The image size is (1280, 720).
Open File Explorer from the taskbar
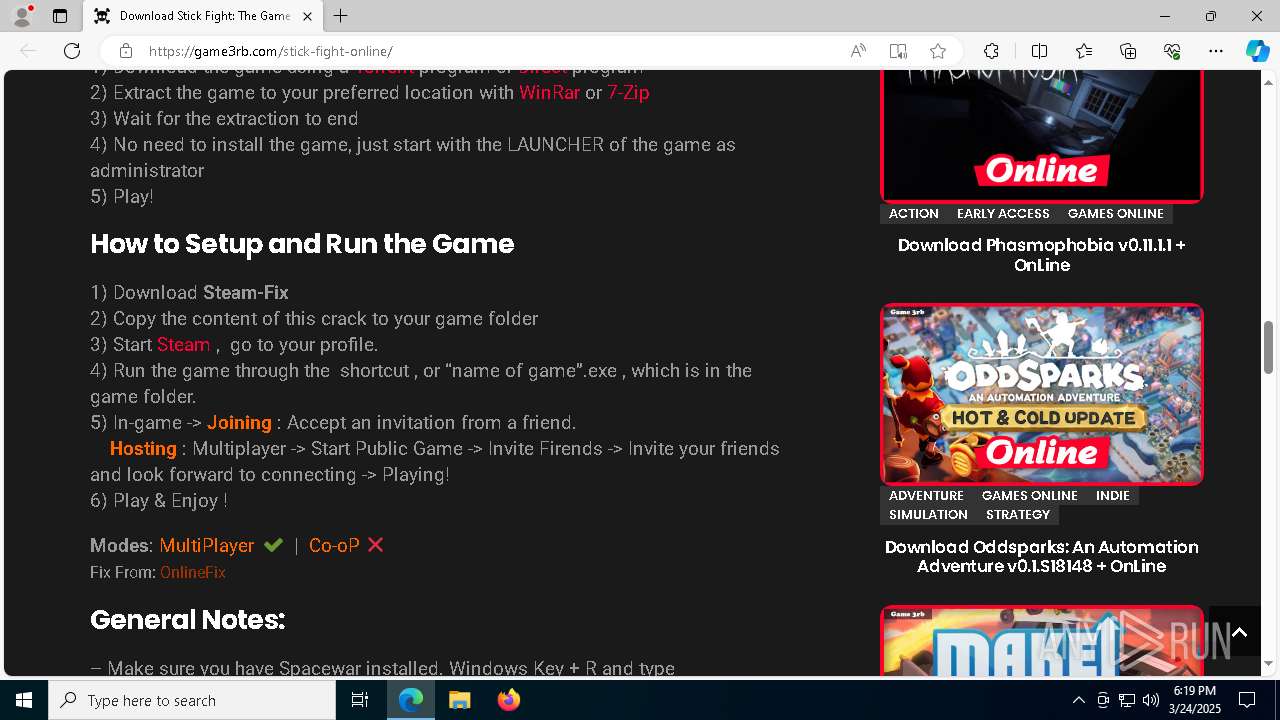click(460, 700)
